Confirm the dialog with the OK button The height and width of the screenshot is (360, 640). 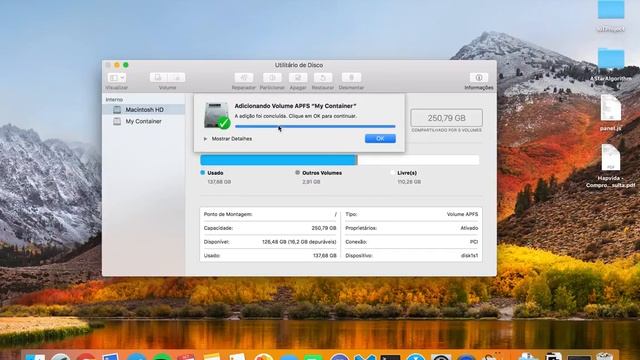[380, 139]
